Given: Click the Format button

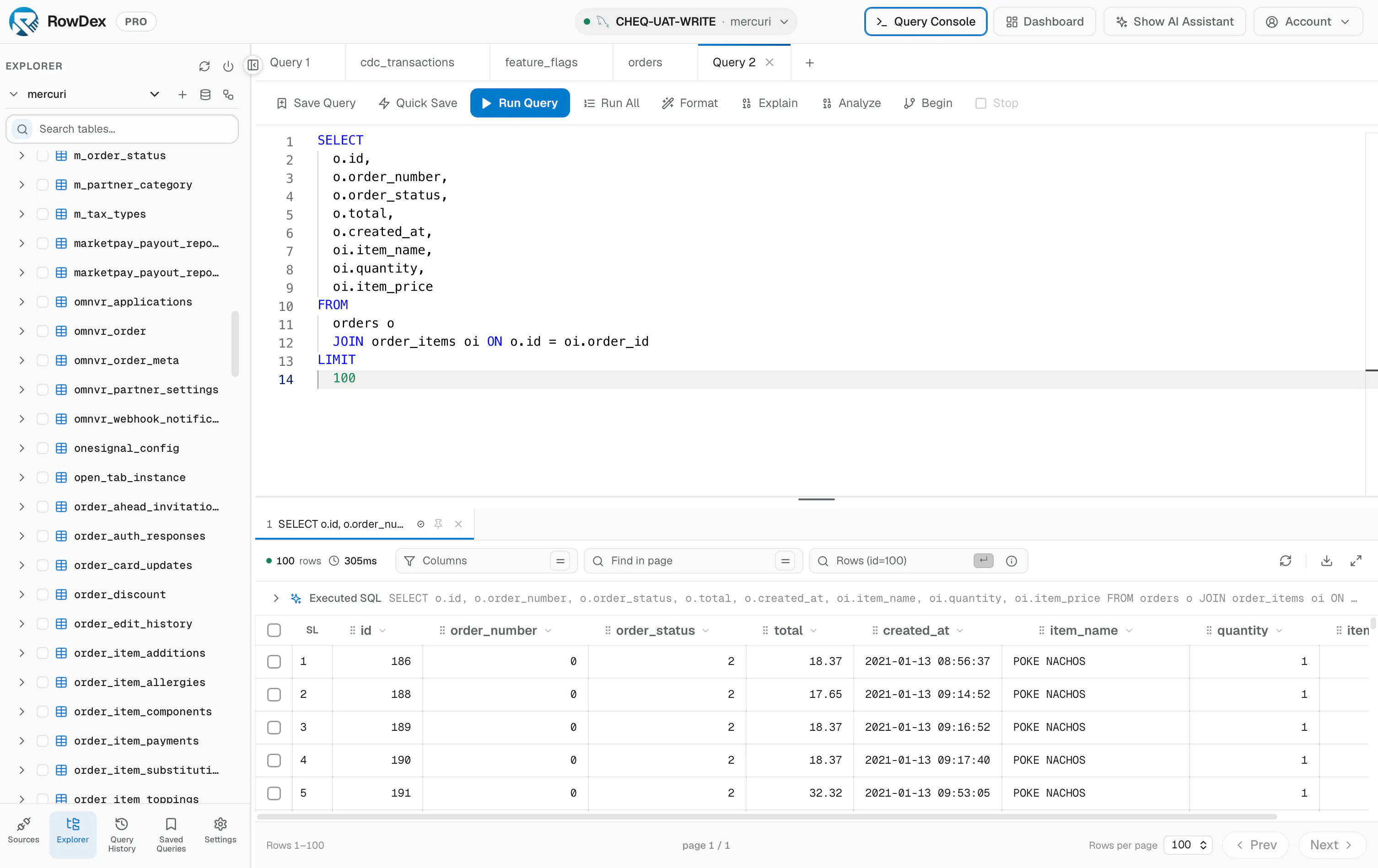Looking at the screenshot, I should pyautogui.click(x=689, y=103).
